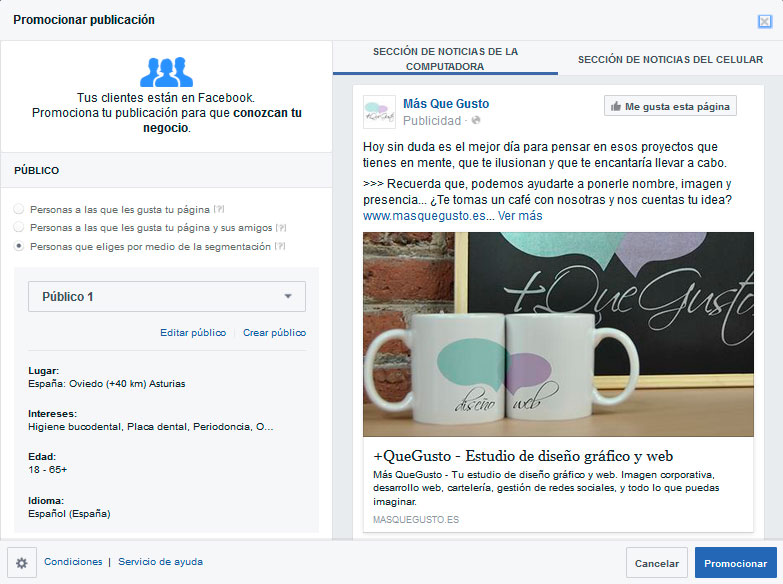This screenshot has width=783, height=584.
Task: Click the people group icon at top
Action: tap(166, 72)
